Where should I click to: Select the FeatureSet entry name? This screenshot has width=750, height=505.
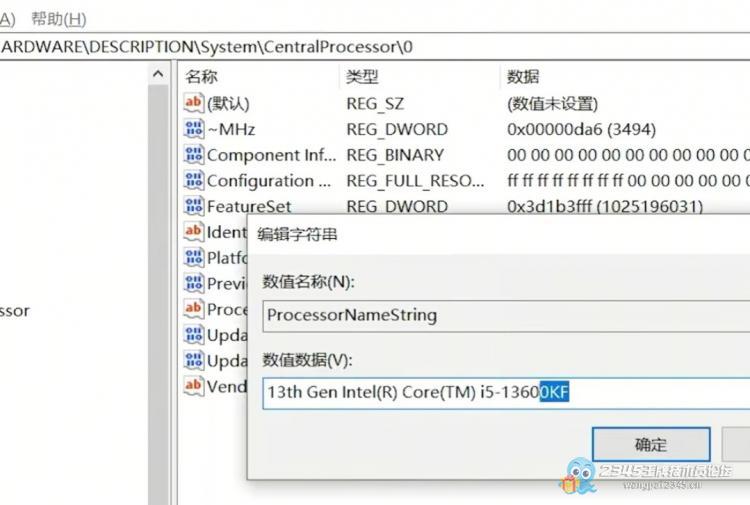[x=249, y=207]
